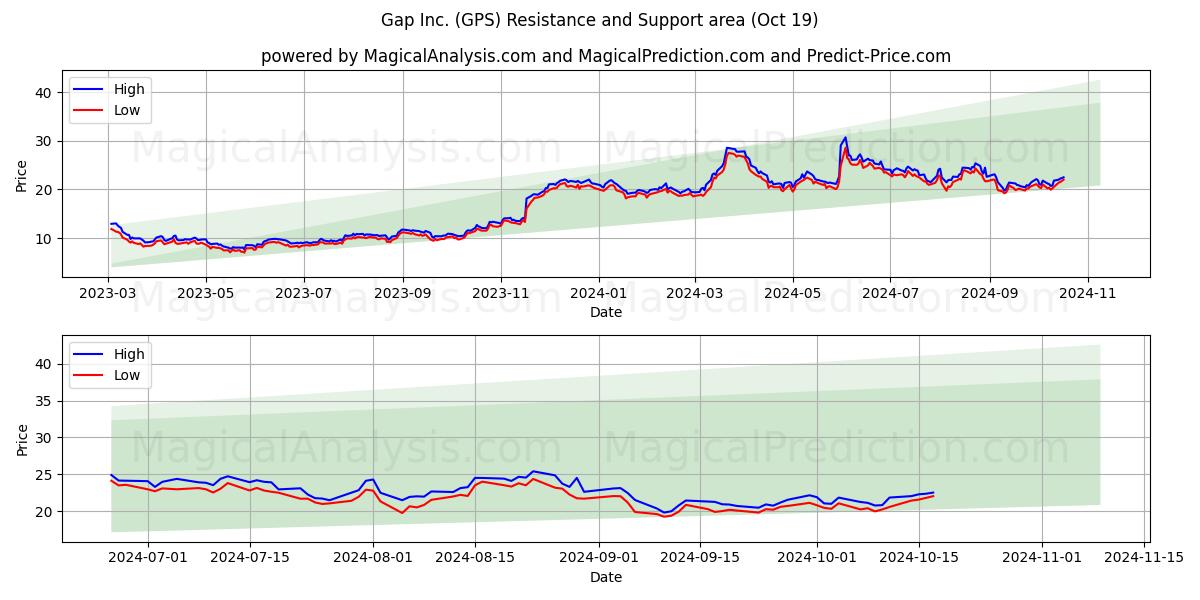
Task: Select the "2024-10-15" date tick label
Action: (x=918, y=559)
